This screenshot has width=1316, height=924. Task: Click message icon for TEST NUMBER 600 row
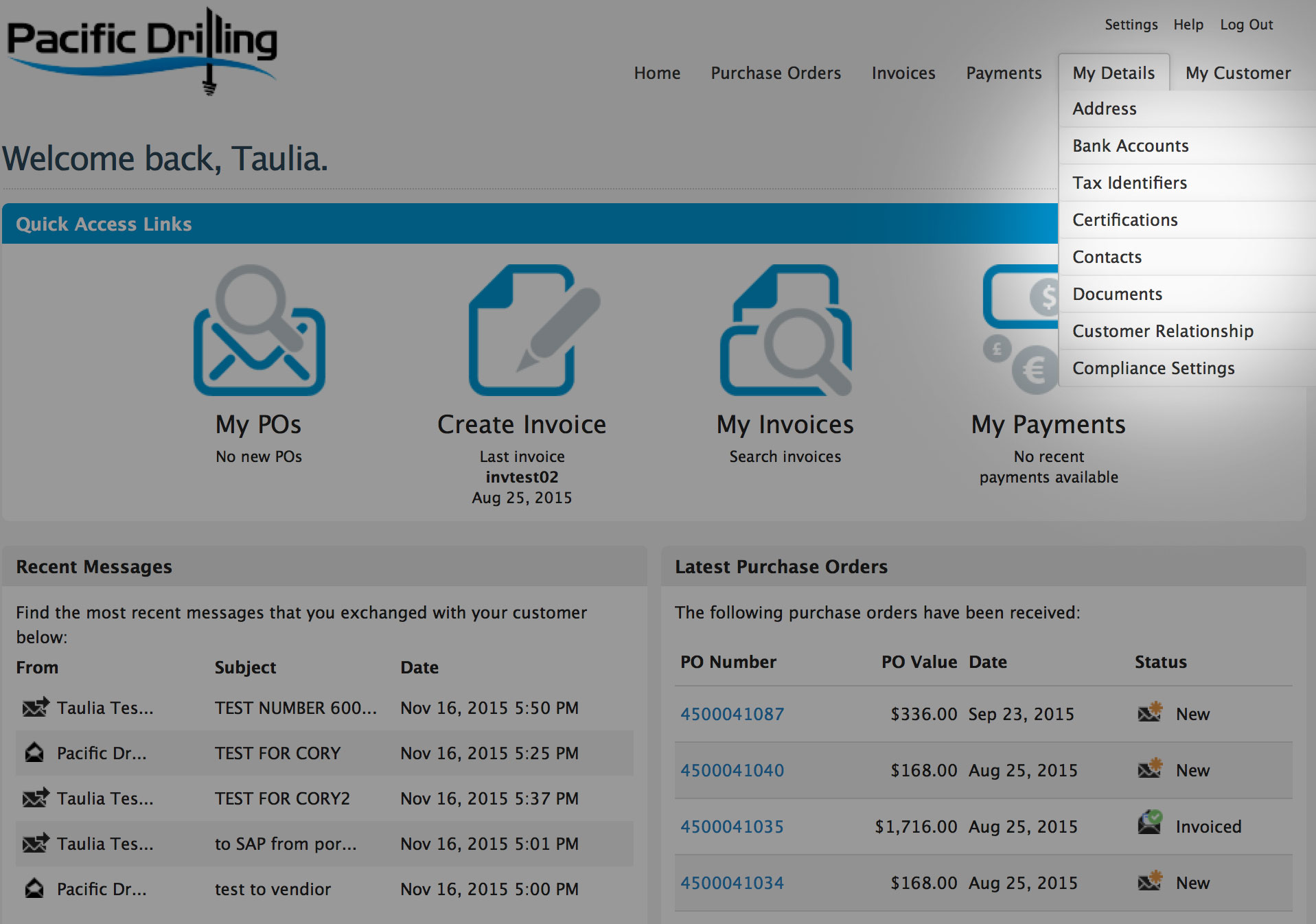point(35,707)
